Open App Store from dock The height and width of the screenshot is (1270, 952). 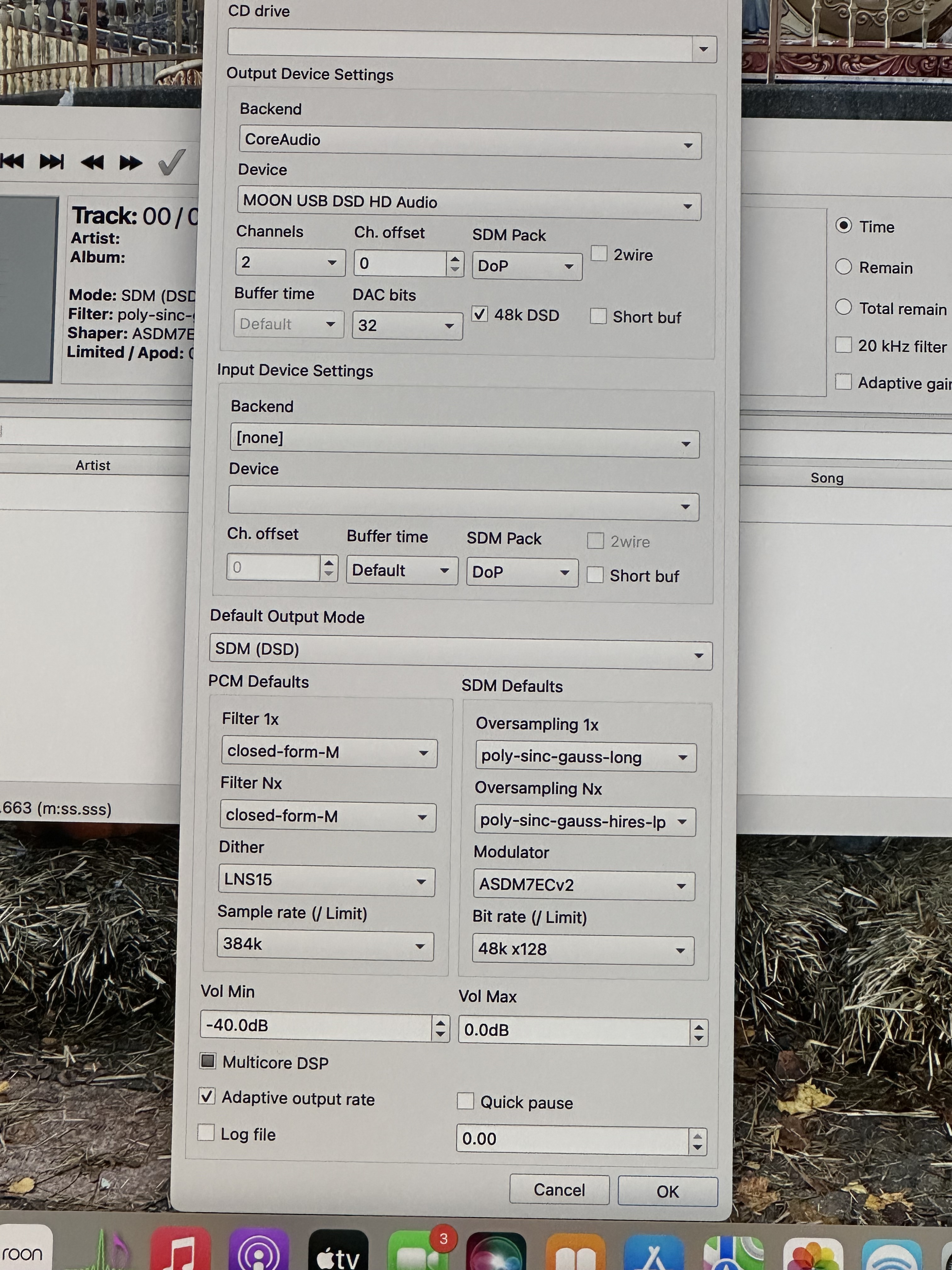pyautogui.click(x=654, y=1252)
